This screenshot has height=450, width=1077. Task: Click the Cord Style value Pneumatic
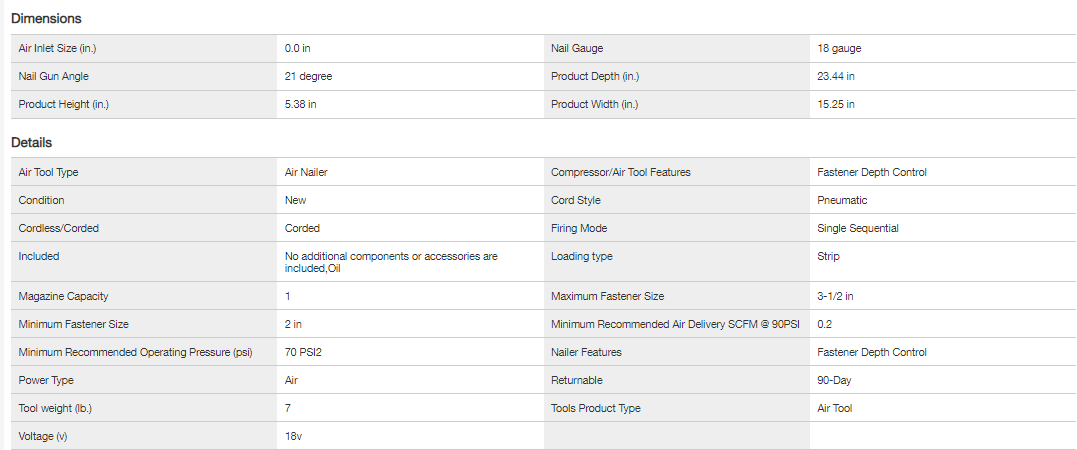842,200
